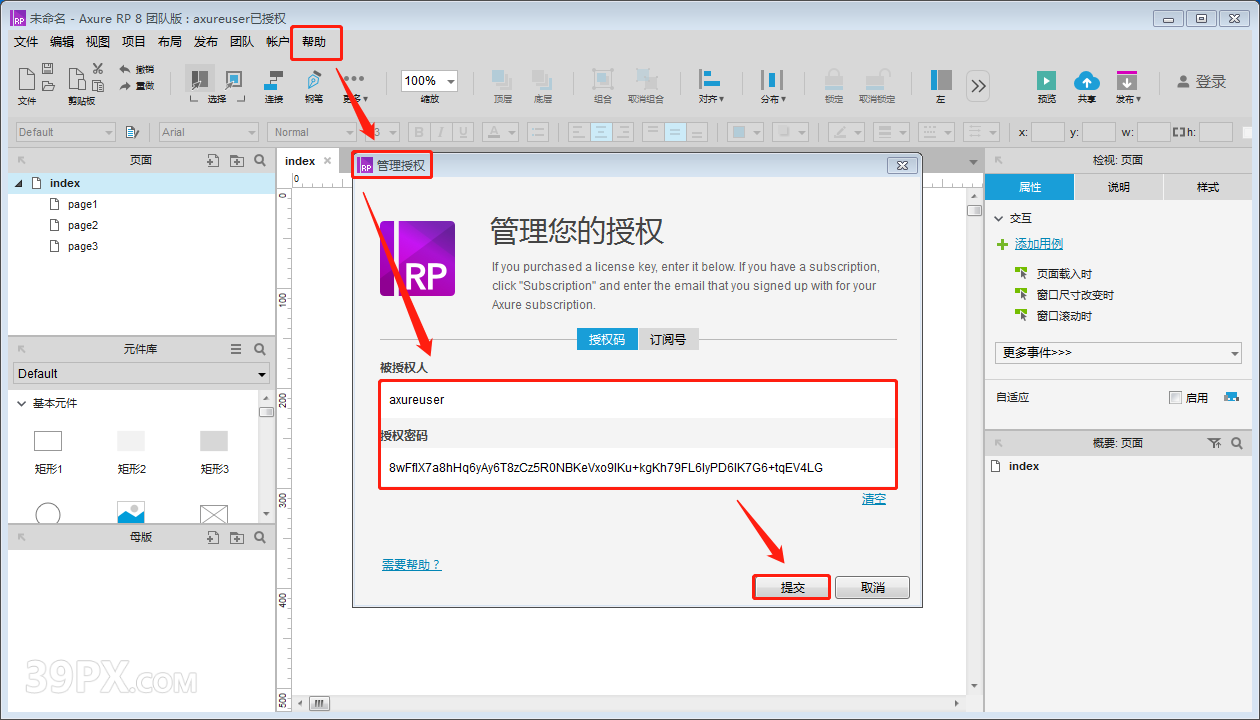
Task: Open the Edit (编辑) menu
Action: 62,42
